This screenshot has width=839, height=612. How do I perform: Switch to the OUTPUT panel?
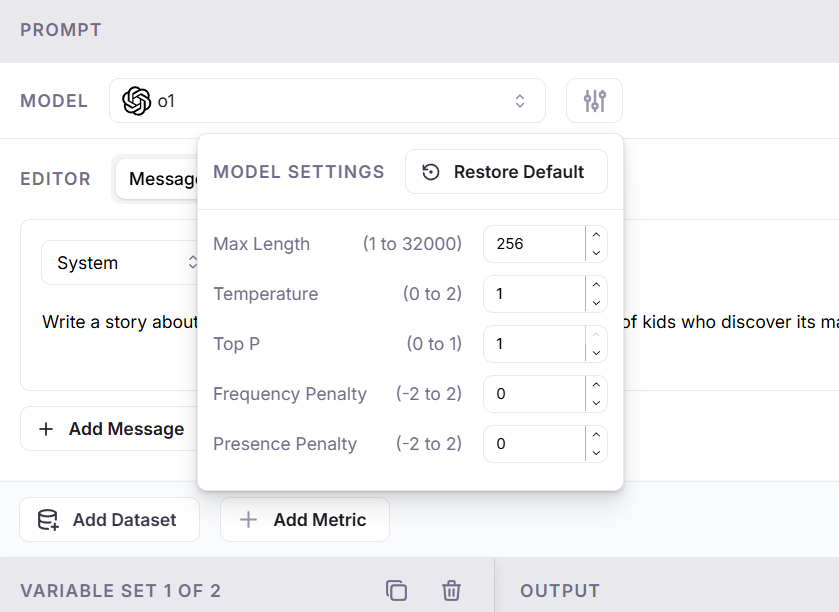point(560,591)
